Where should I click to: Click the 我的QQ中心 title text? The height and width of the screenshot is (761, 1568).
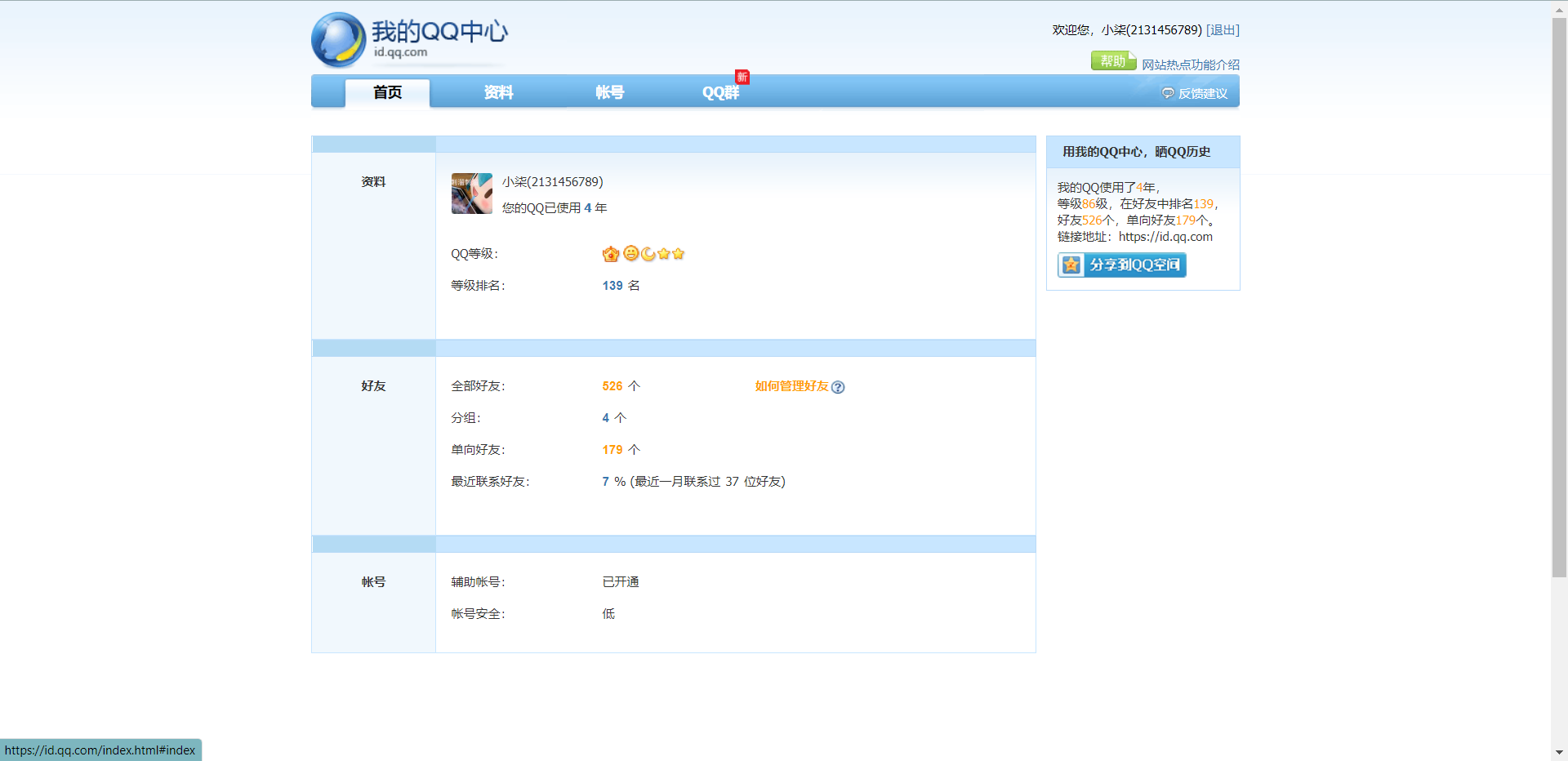pos(439,32)
